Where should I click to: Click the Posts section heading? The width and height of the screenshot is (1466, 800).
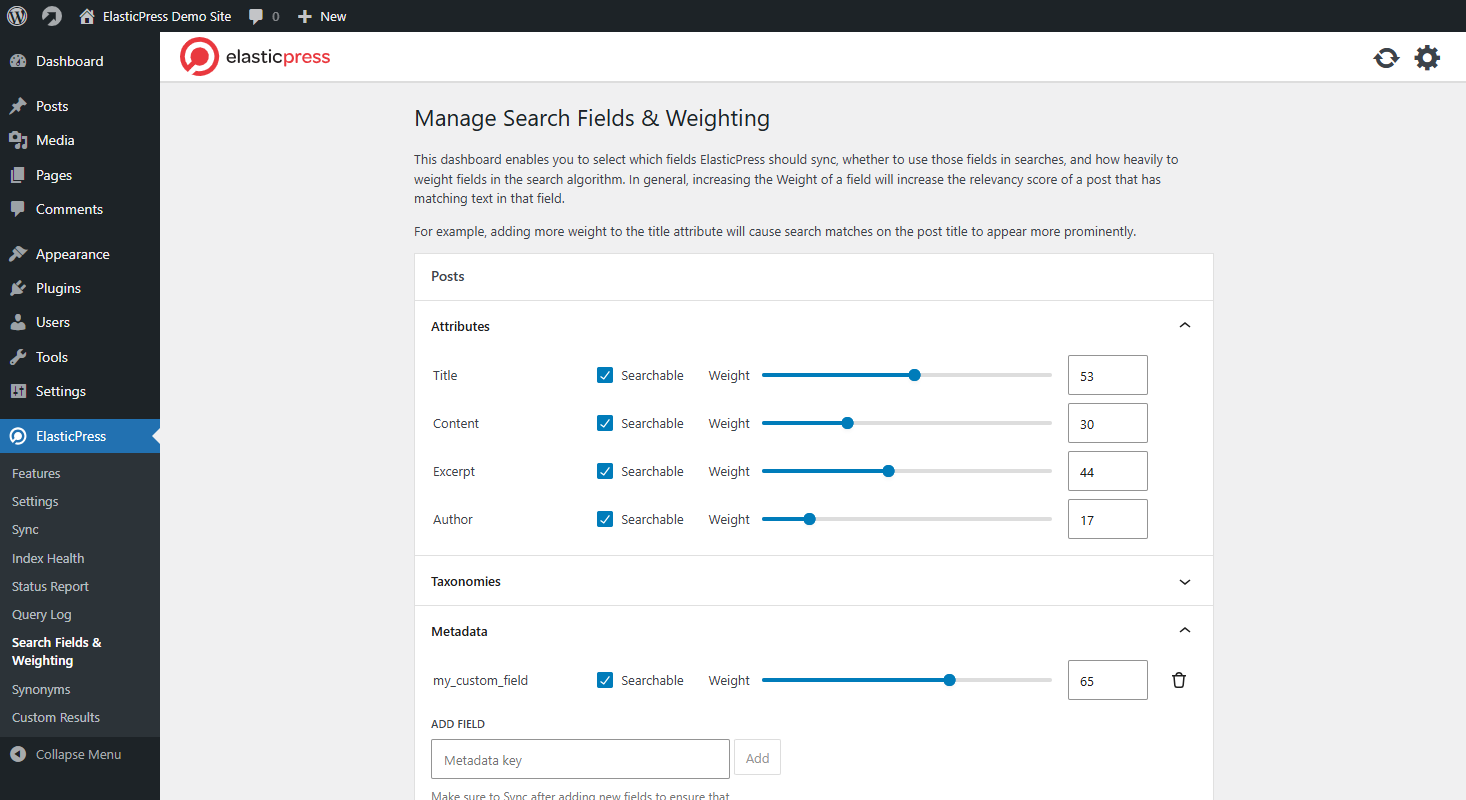448,276
